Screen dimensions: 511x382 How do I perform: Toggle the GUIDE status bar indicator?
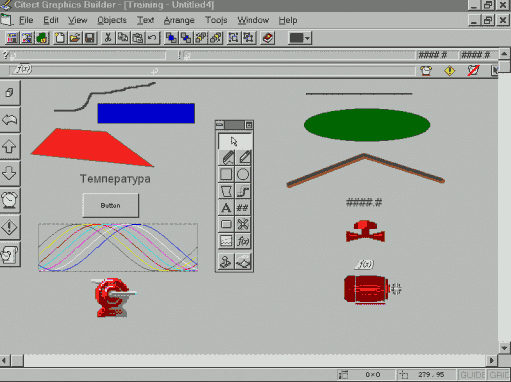point(472,375)
